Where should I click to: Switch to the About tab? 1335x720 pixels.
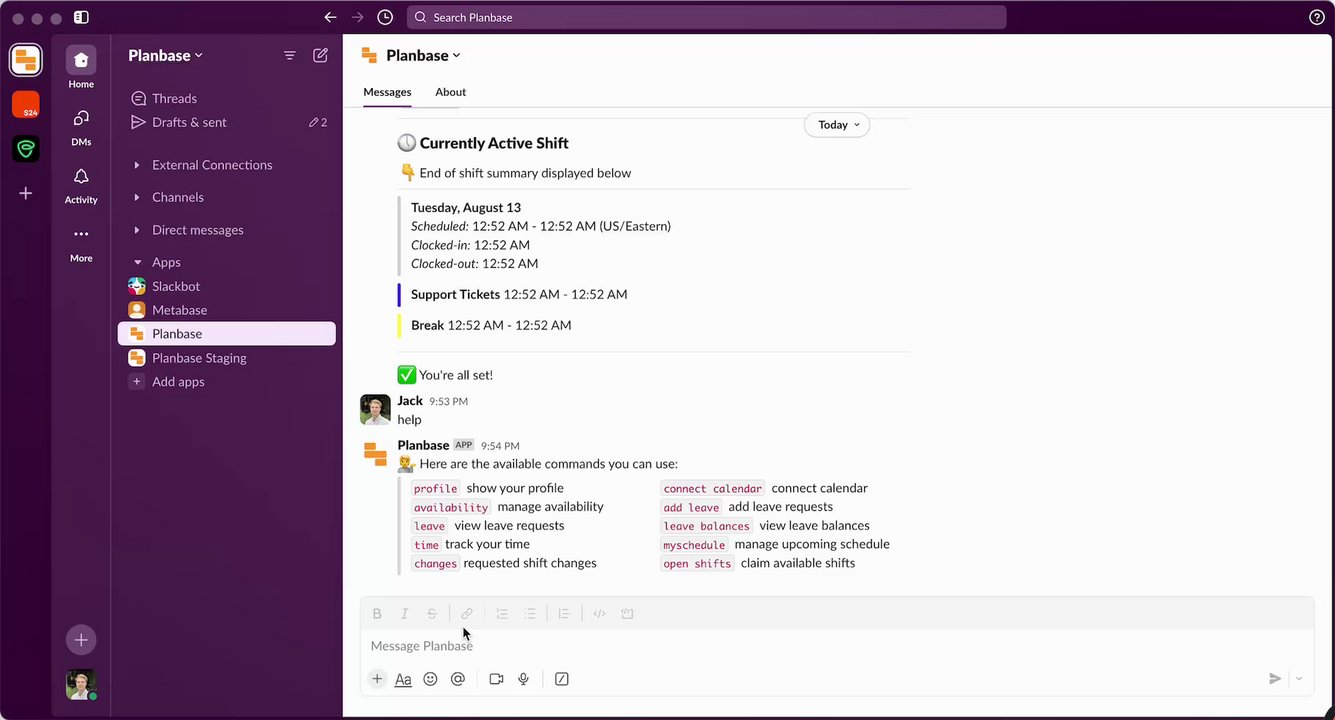pyautogui.click(x=450, y=92)
